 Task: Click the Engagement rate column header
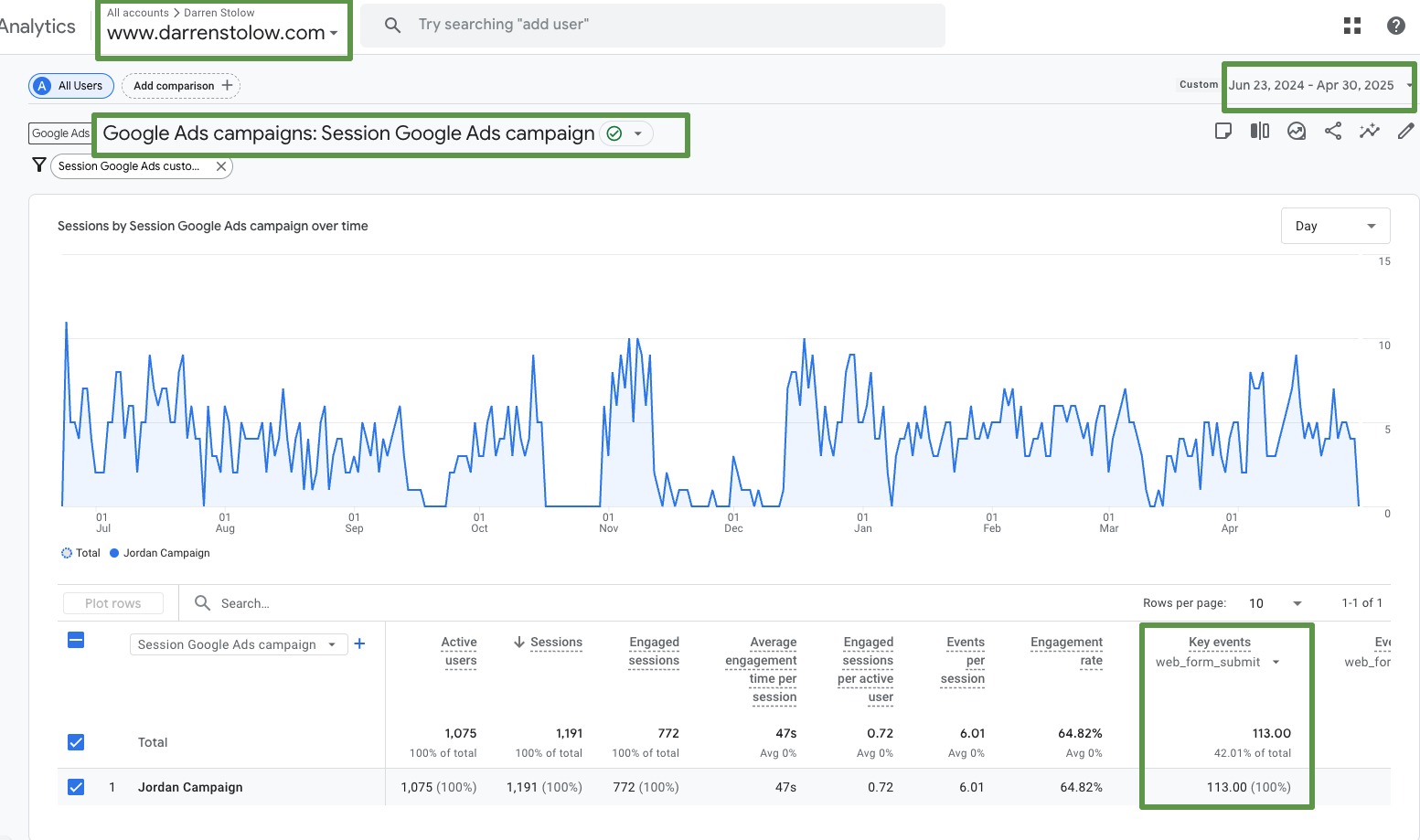click(x=1066, y=652)
